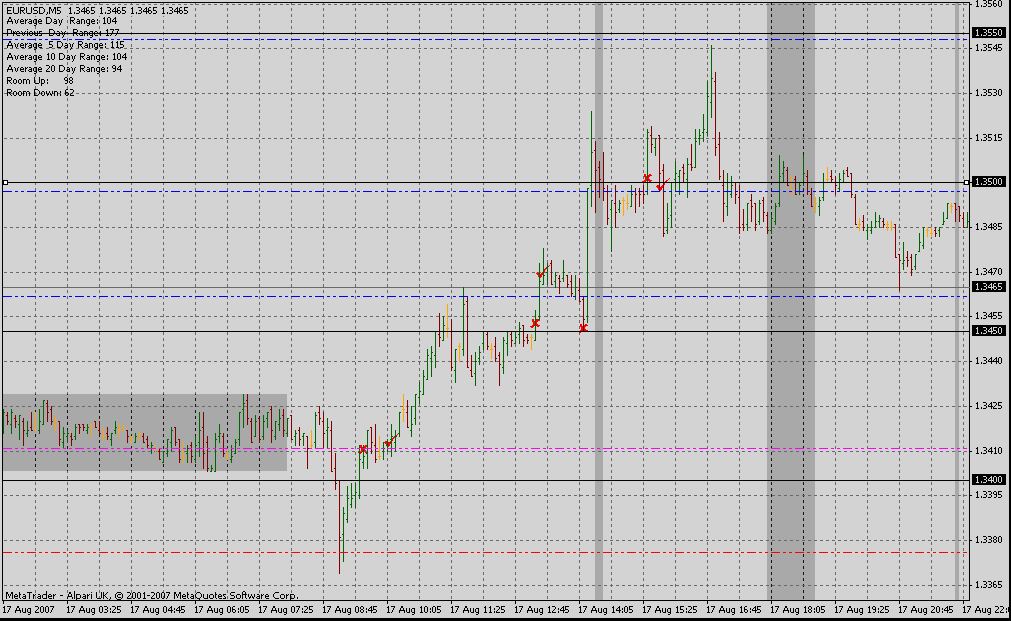Click the 1.3465 current price label
This screenshot has width=1011, height=621.
click(x=988, y=286)
